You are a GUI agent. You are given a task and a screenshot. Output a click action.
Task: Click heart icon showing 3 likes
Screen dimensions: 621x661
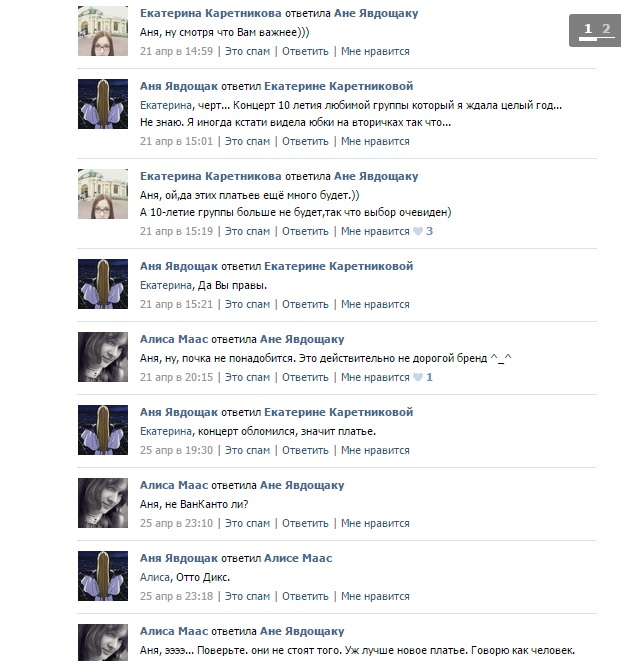[418, 231]
